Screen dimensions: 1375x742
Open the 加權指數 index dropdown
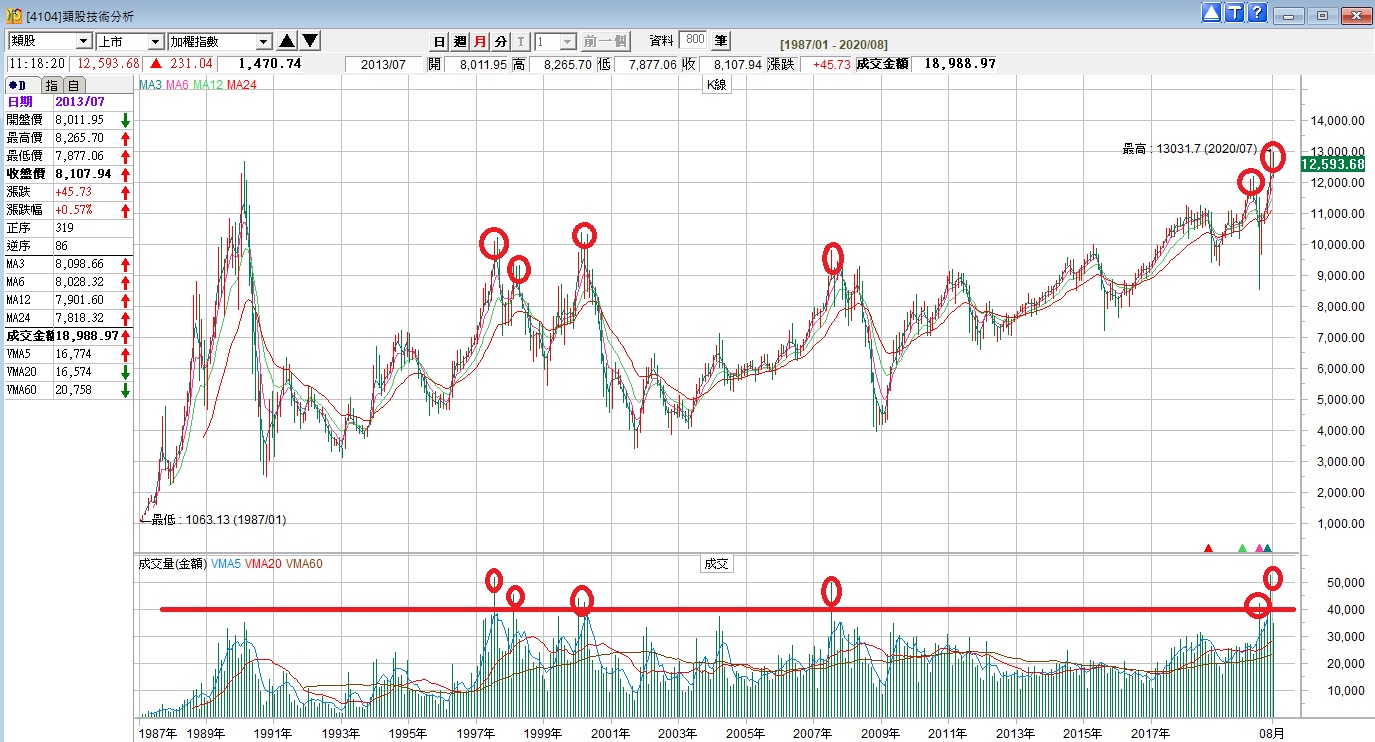220,41
